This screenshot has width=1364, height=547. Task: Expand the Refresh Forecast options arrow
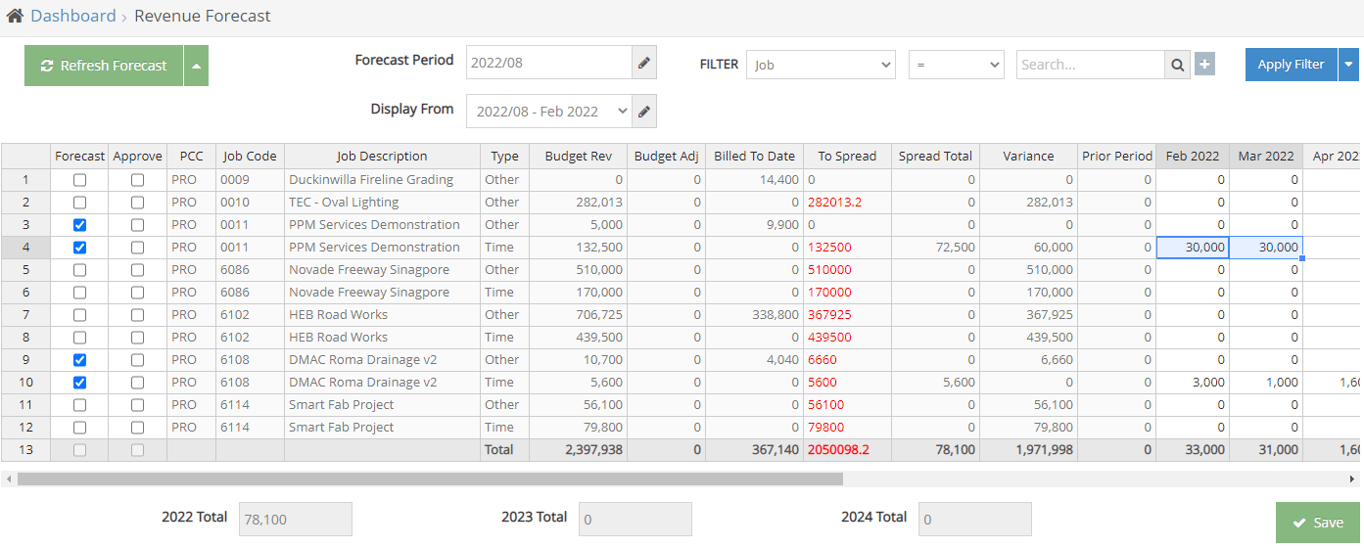click(196, 66)
